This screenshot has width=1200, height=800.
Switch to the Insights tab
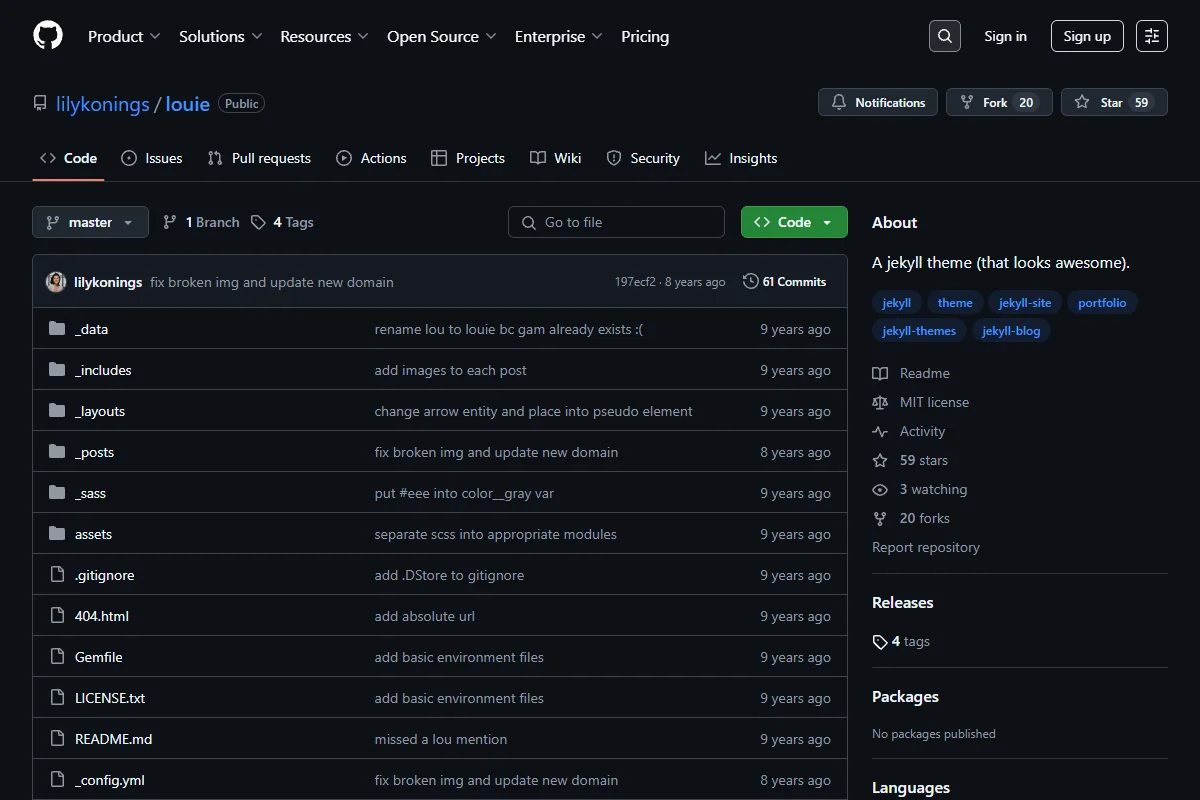coord(741,158)
